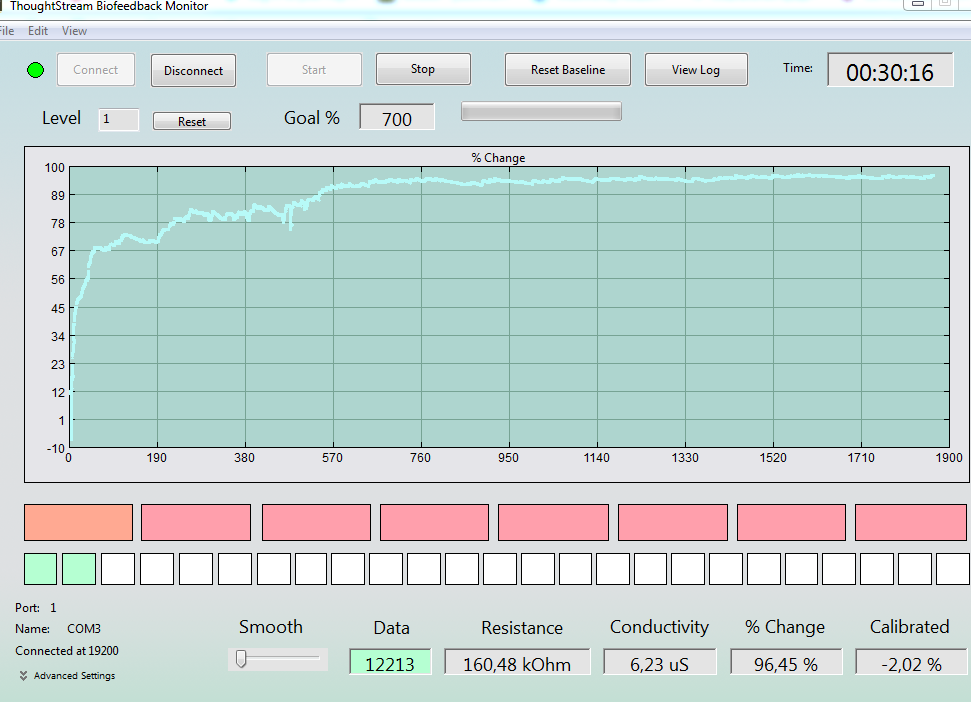Click the Disconnect button
Viewport: 971px width, 702px height.
[193, 71]
